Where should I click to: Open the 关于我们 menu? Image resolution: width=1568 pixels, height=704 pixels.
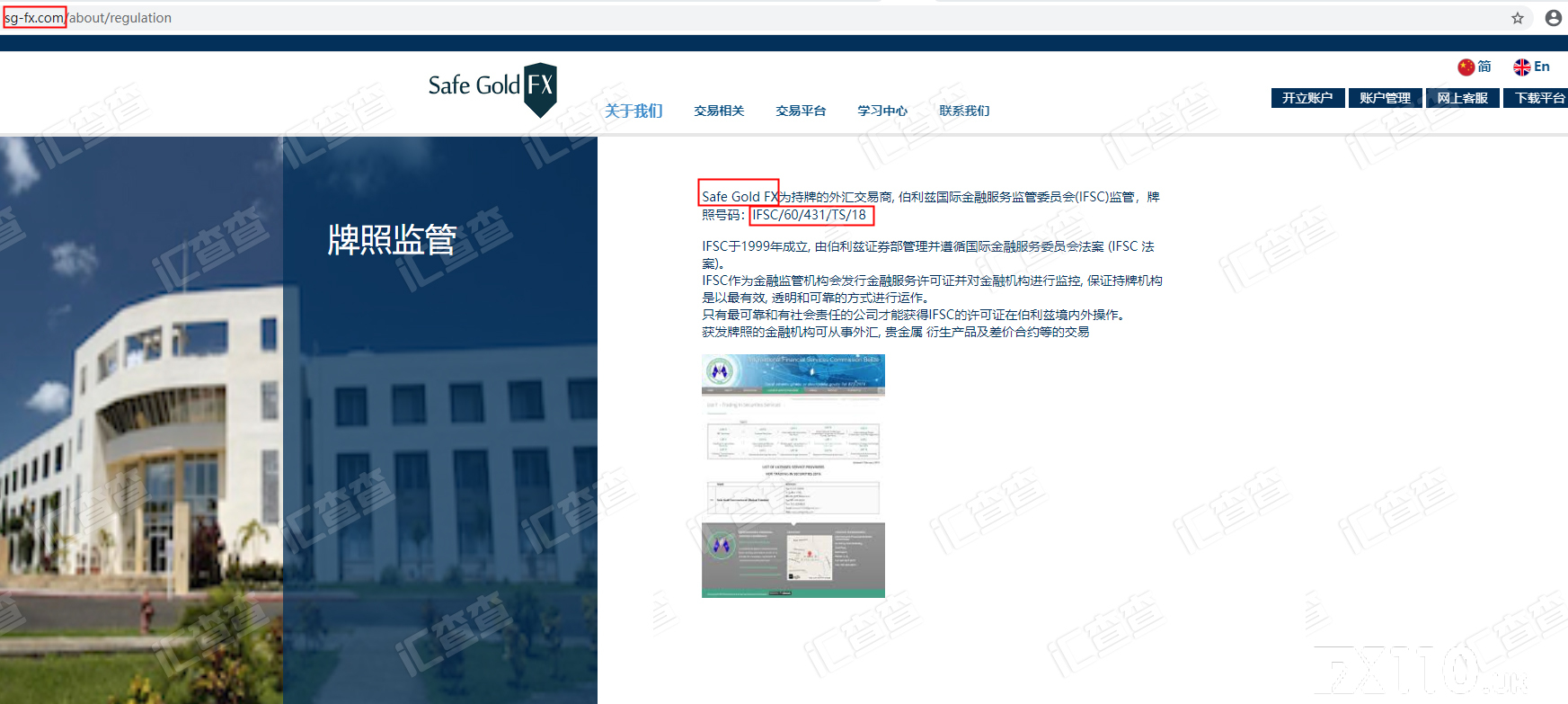coord(633,111)
